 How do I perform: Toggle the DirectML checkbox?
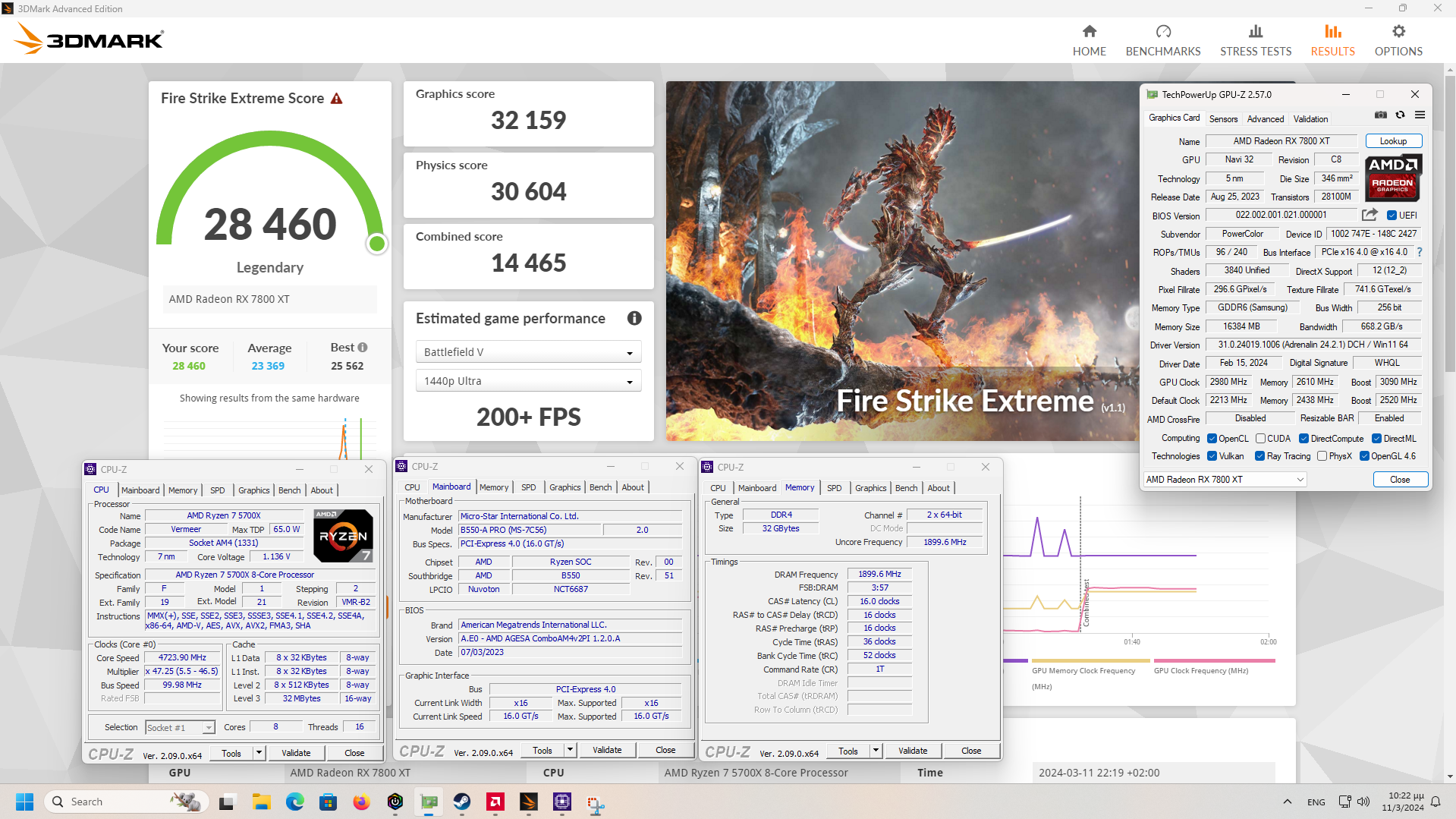tap(1376, 439)
